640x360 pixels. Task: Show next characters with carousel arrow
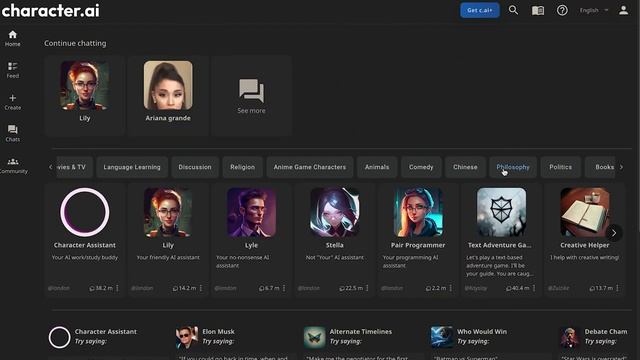(613, 233)
